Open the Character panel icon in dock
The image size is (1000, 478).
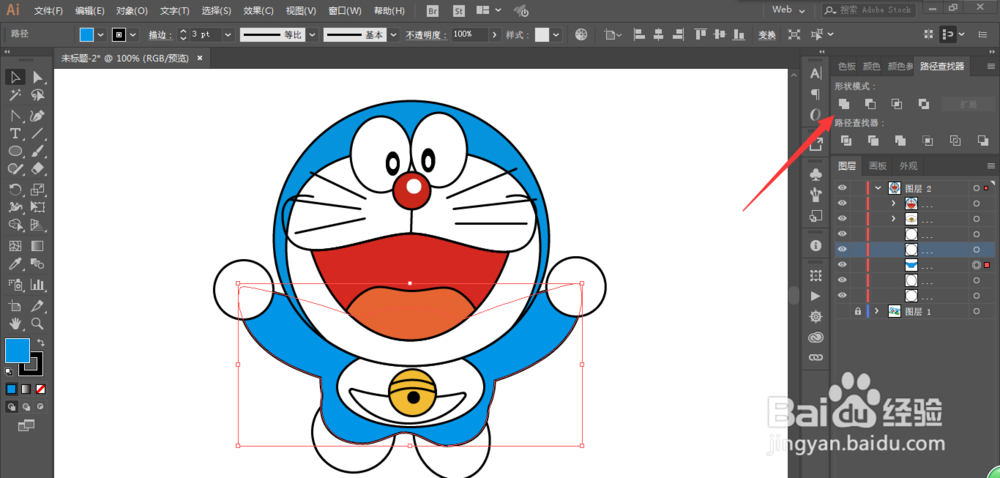tap(816, 74)
